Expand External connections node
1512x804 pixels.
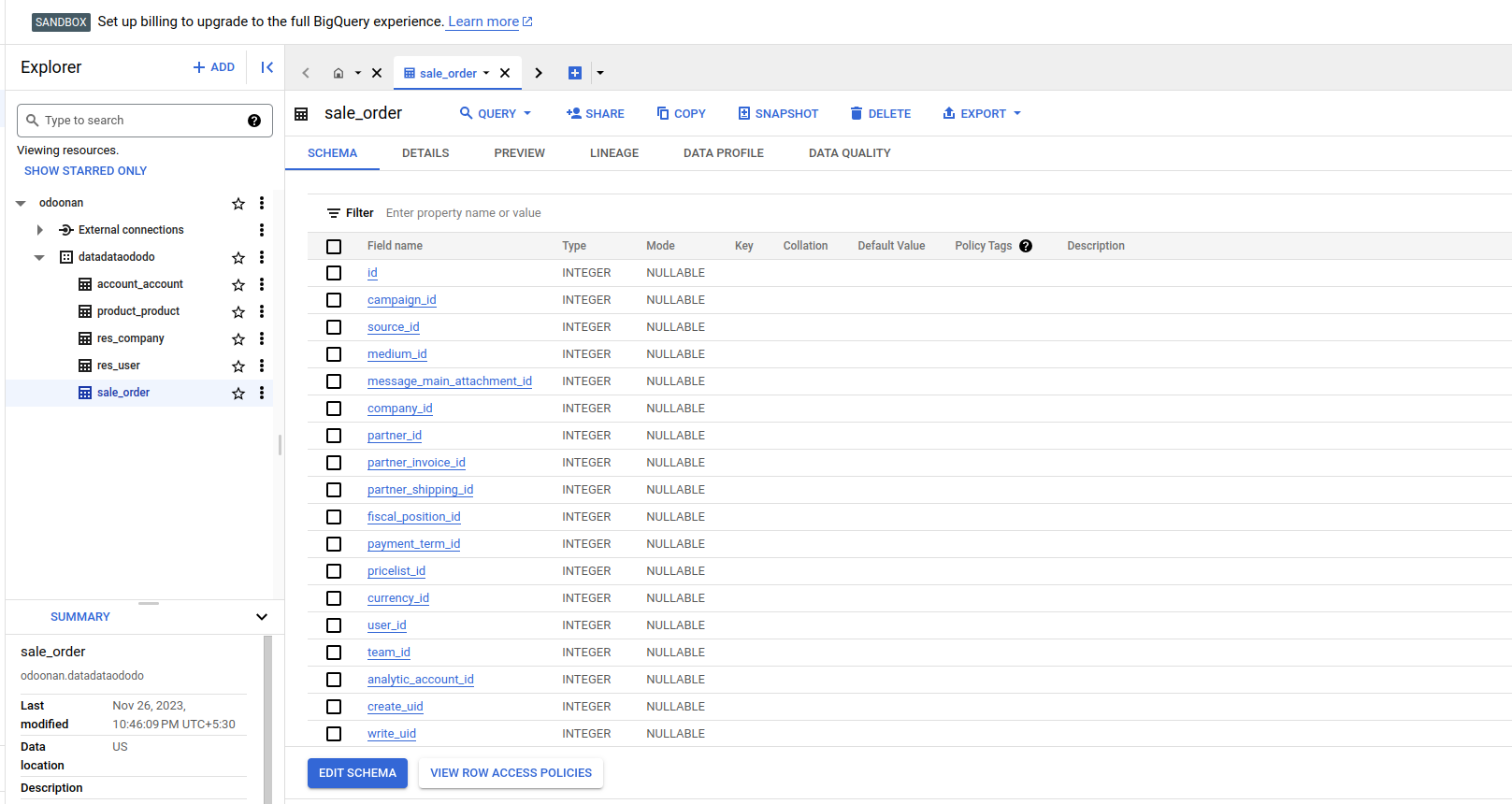click(39, 230)
